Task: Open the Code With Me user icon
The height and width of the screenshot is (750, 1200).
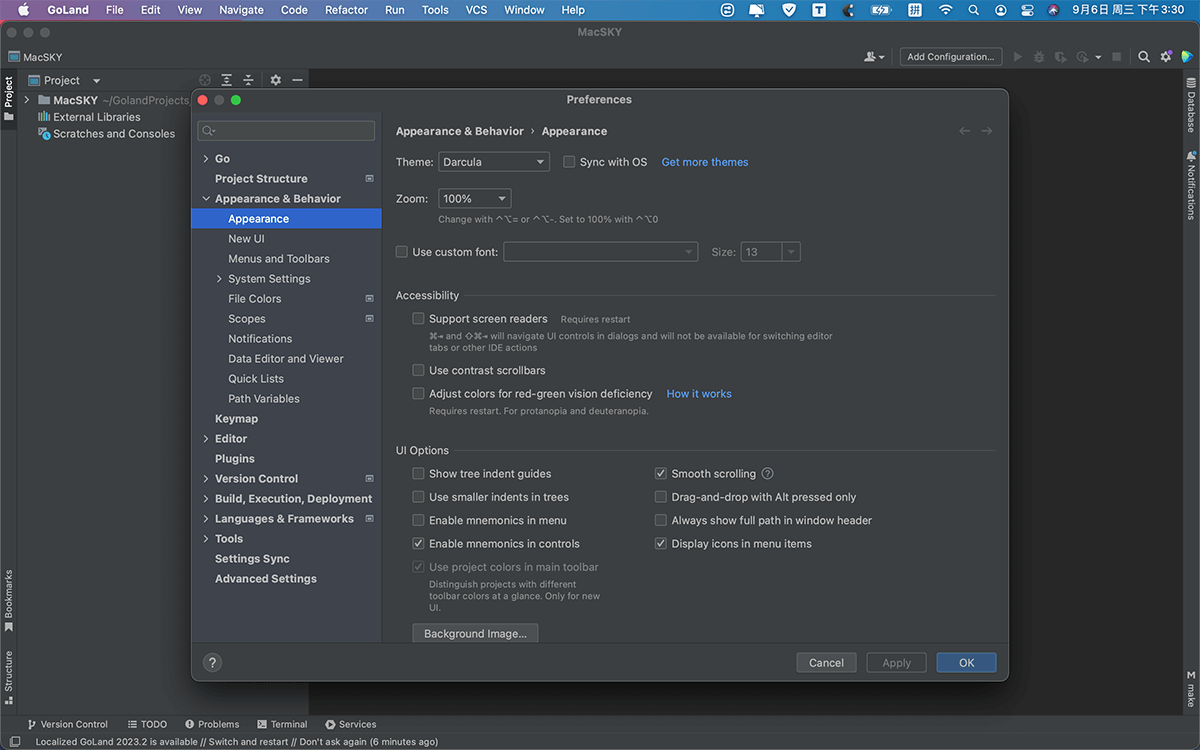Action: (x=874, y=57)
